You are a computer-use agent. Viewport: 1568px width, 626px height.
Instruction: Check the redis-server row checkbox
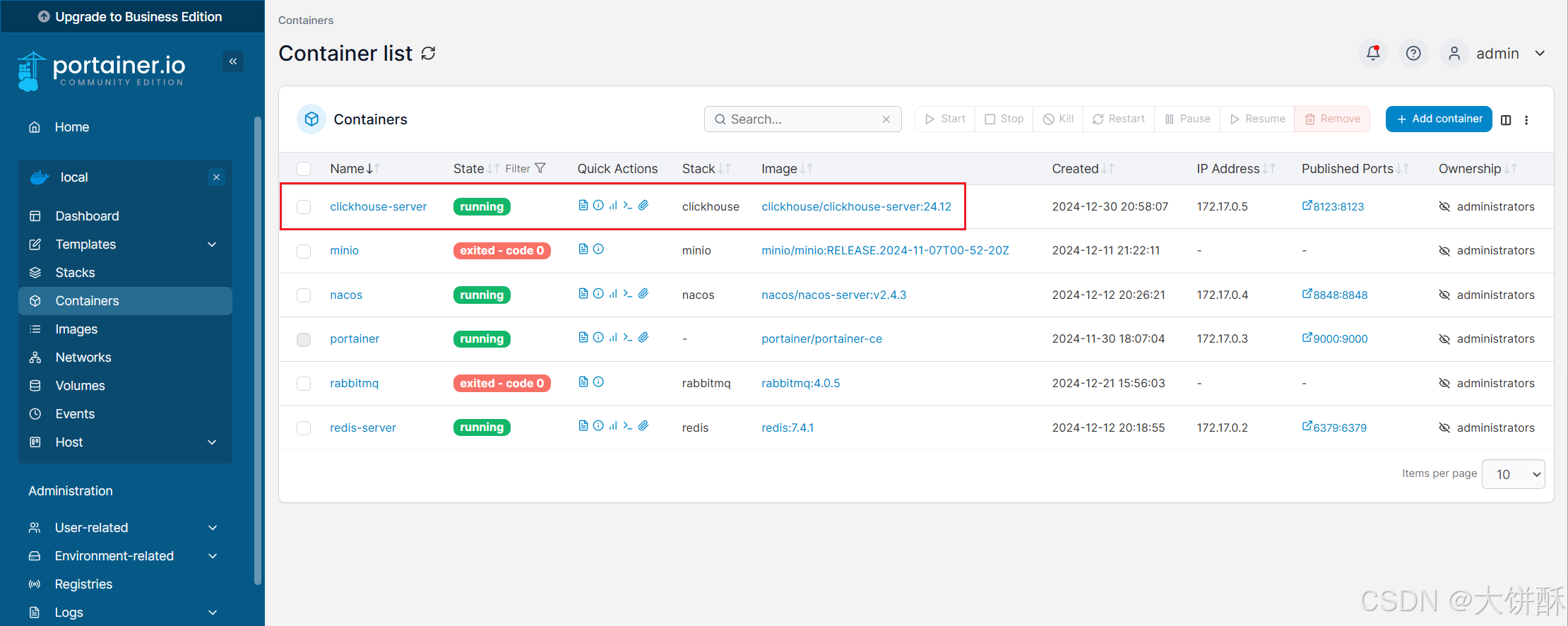click(304, 428)
